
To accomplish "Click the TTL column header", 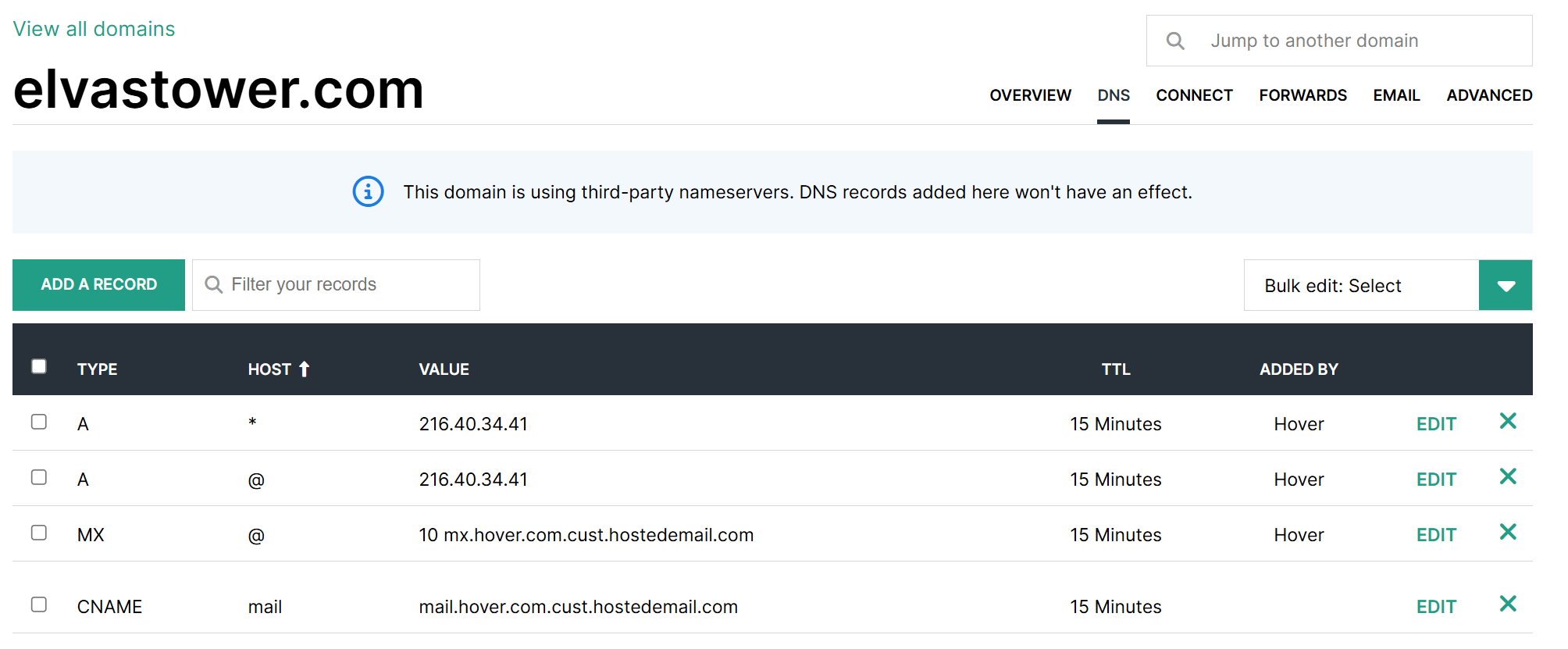I will [1116, 369].
